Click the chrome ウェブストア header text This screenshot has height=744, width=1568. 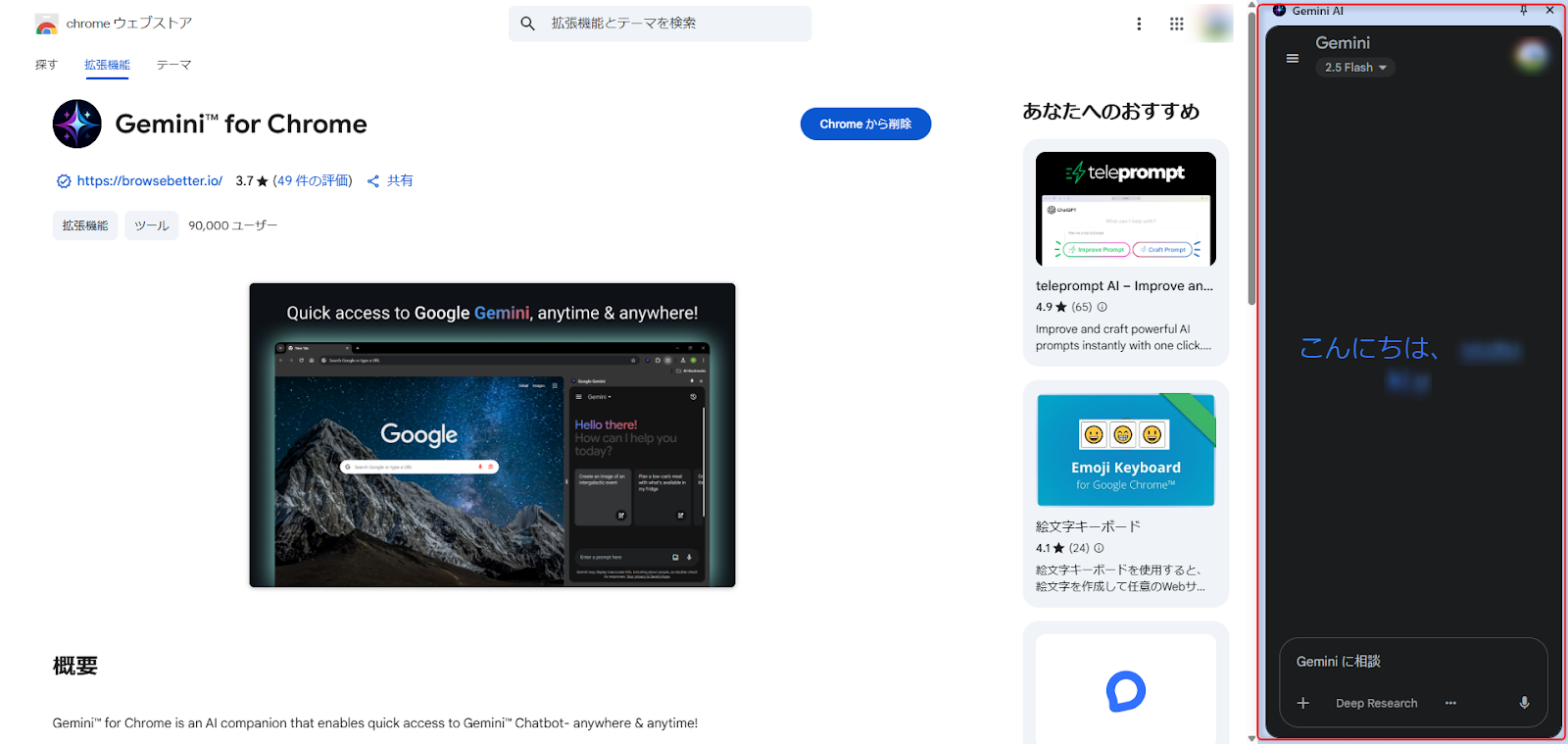[x=129, y=24]
